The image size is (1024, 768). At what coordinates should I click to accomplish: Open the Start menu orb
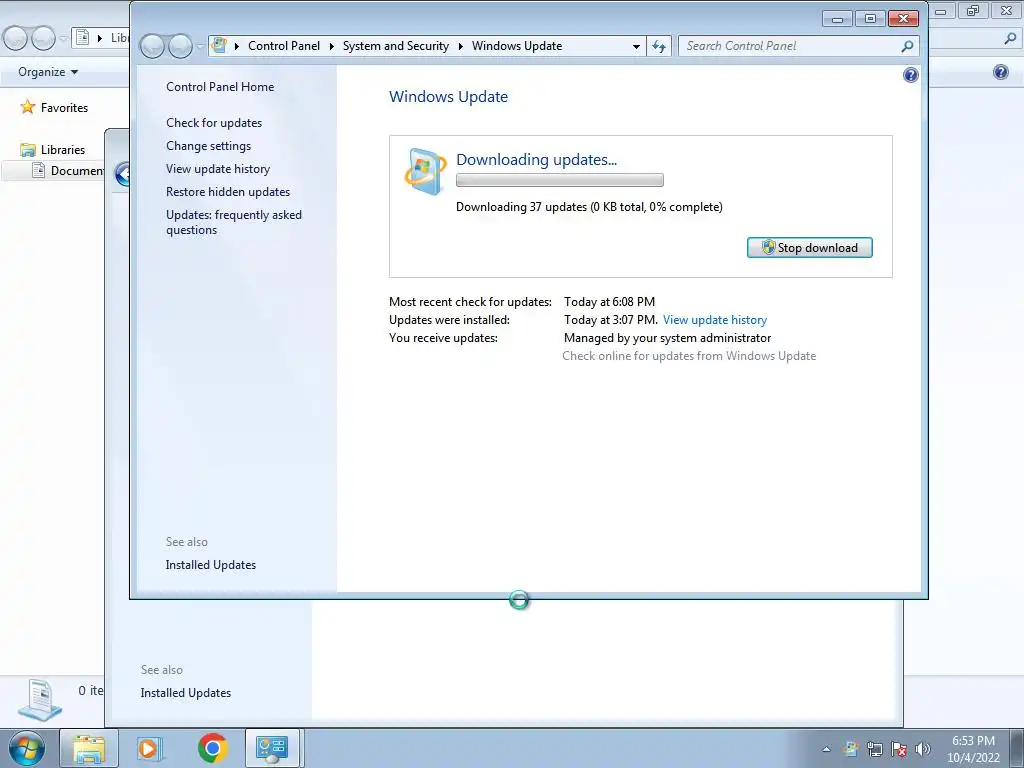27,748
